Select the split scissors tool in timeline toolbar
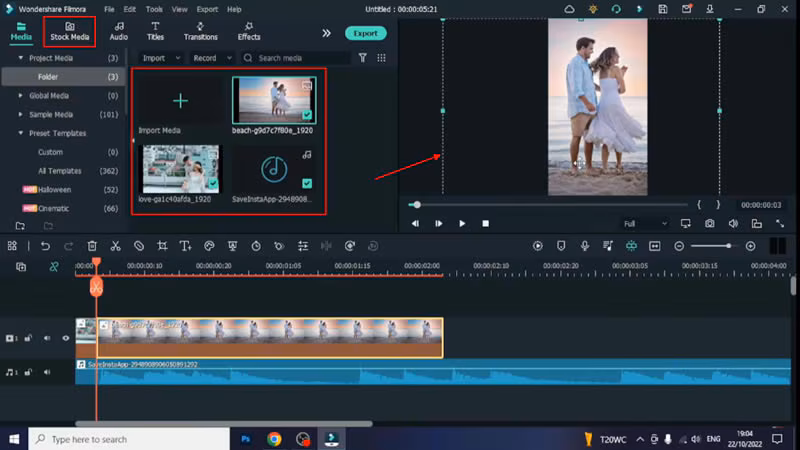Screen dimensions: 800x450 [115, 246]
